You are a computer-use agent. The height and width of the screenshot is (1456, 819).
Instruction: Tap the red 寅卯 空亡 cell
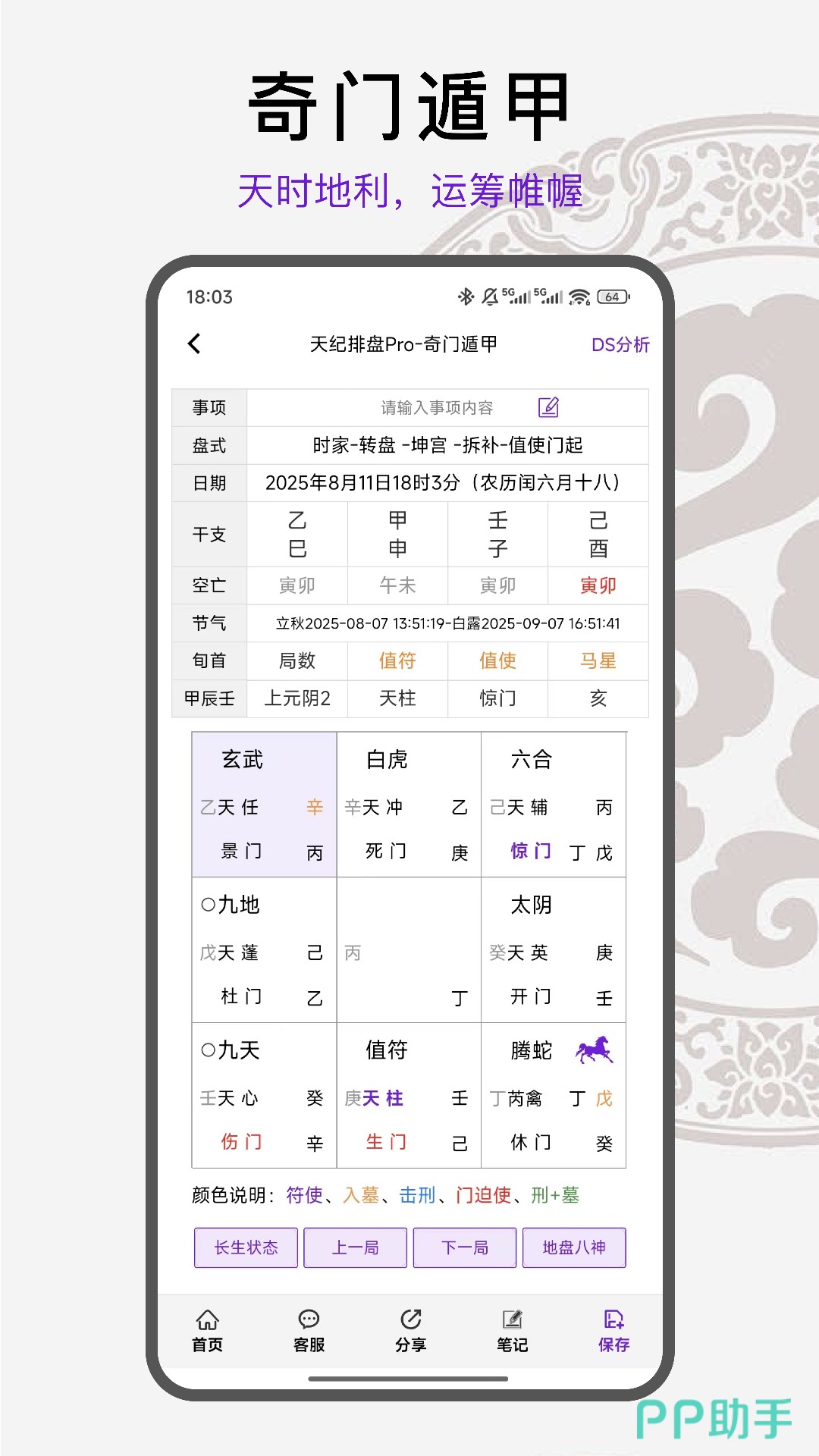[x=598, y=585]
